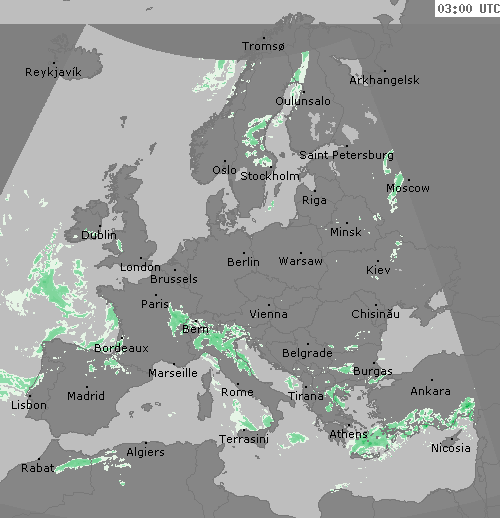Click the Dublin city label
500x518 pixels.
99,235
